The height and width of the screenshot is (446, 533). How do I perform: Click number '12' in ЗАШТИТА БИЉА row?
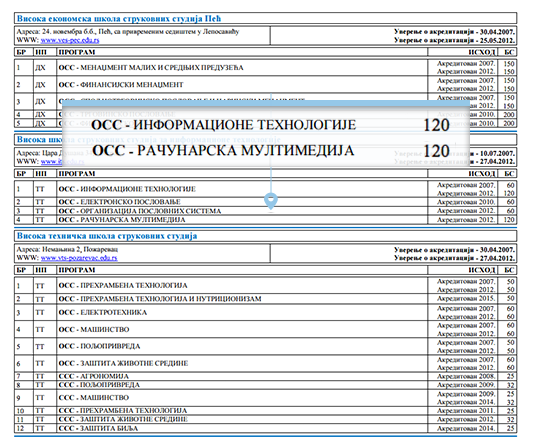[20, 428]
